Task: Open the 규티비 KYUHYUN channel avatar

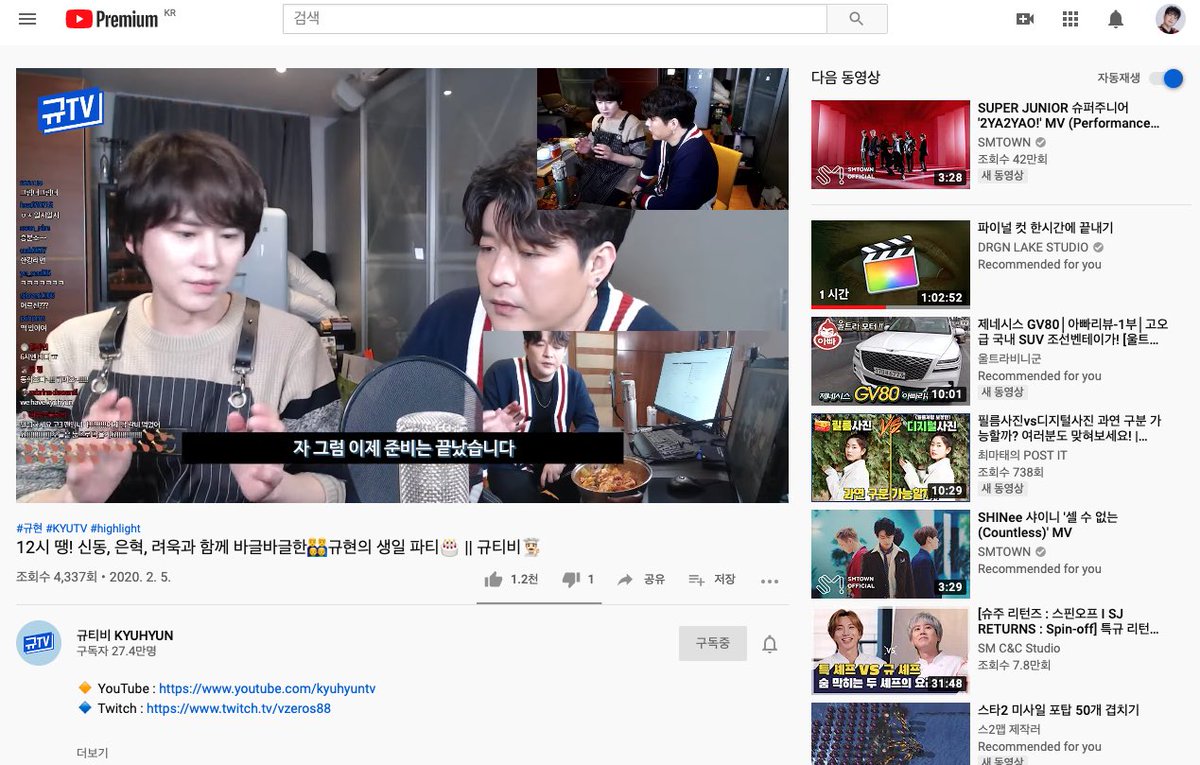Action: 38,643
